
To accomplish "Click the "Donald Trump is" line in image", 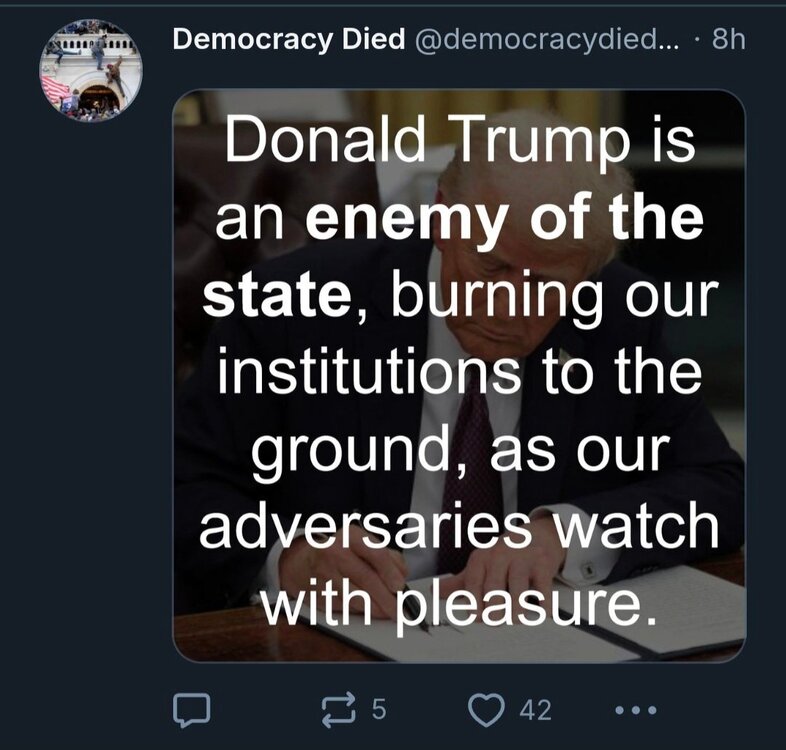I will [x=459, y=145].
